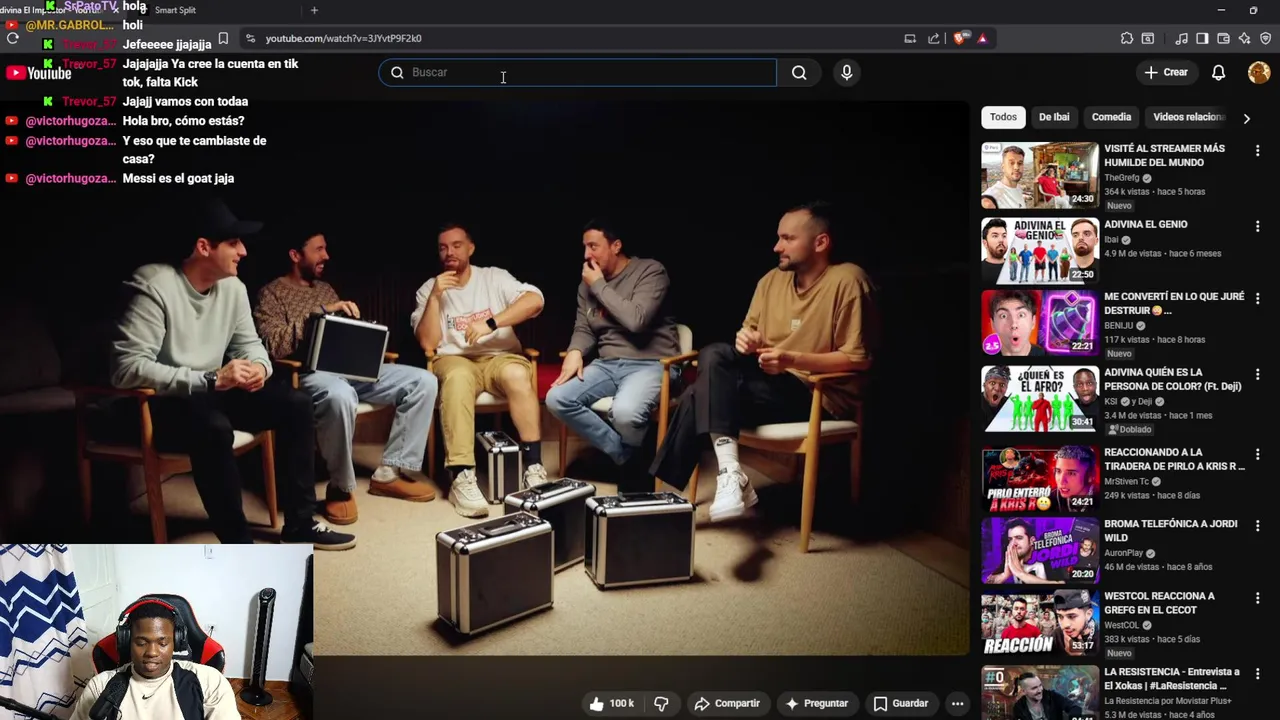Image resolution: width=1280 pixels, height=720 pixels.
Task: Save the video with Guardar
Action: point(901,703)
